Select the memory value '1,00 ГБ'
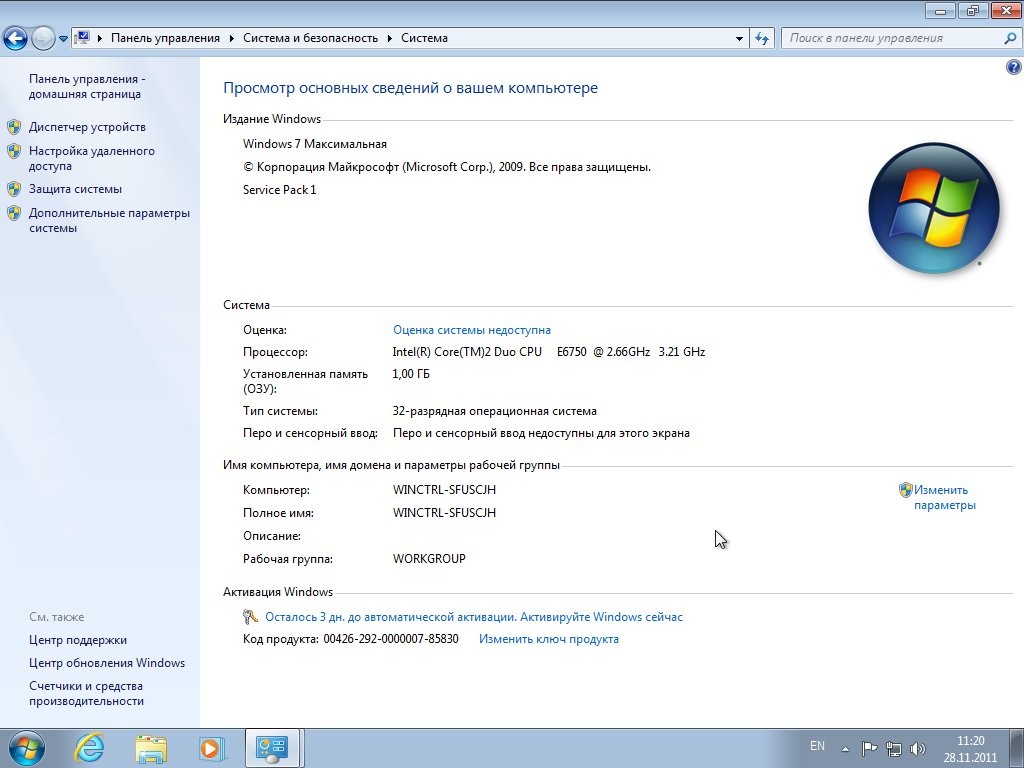This screenshot has width=1024, height=768. 411,374
